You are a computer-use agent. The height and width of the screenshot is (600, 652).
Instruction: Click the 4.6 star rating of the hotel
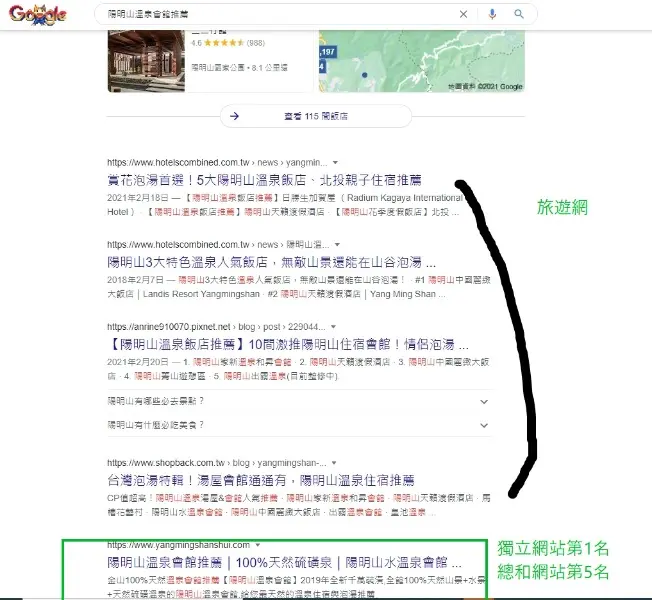pyautogui.click(x=228, y=43)
